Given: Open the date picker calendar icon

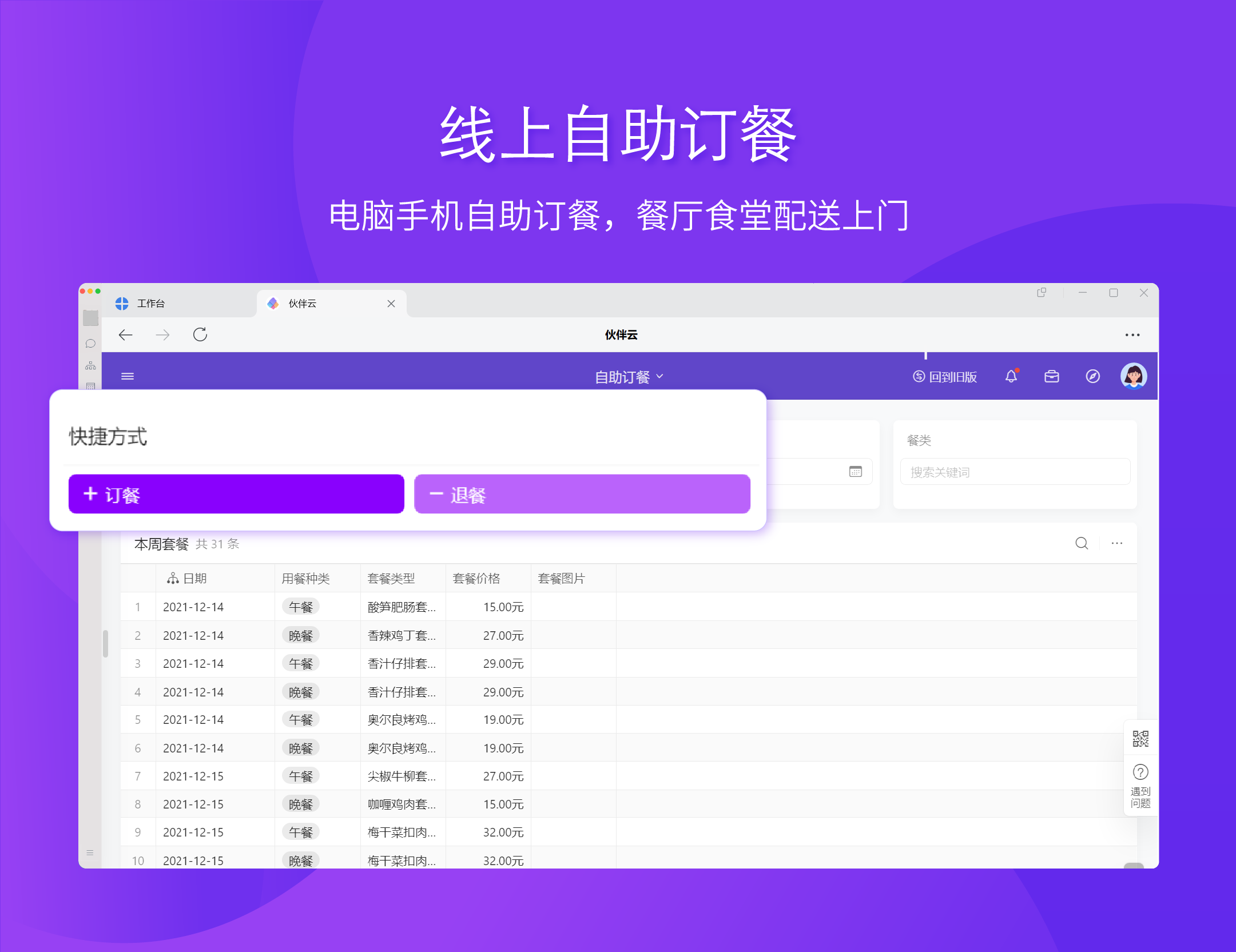Looking at the screenshot, I should click(855, 472).
